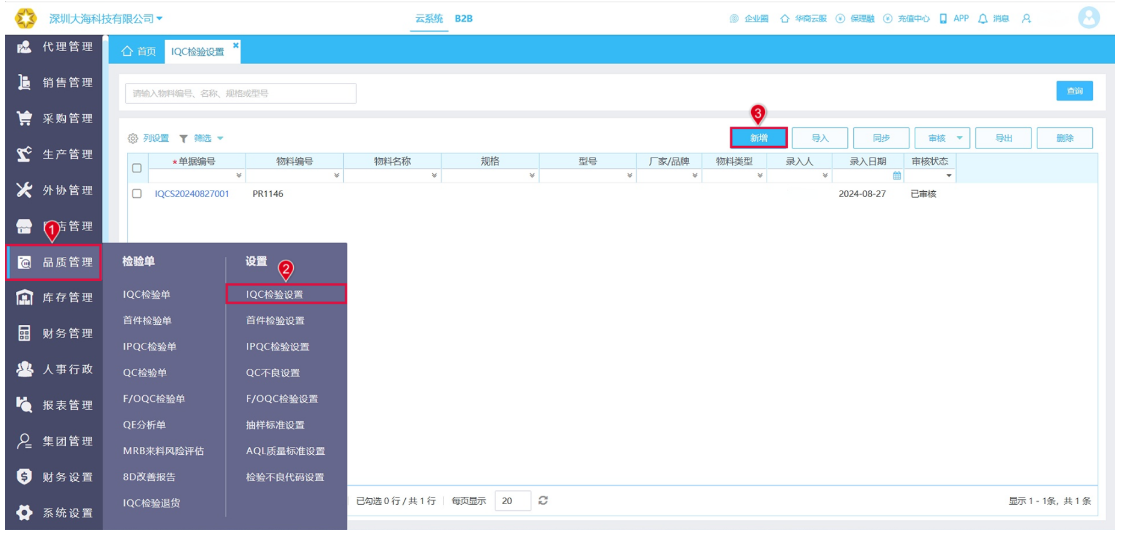
Task: Click the add-user icon in top bar
Action: point(1026,19)
